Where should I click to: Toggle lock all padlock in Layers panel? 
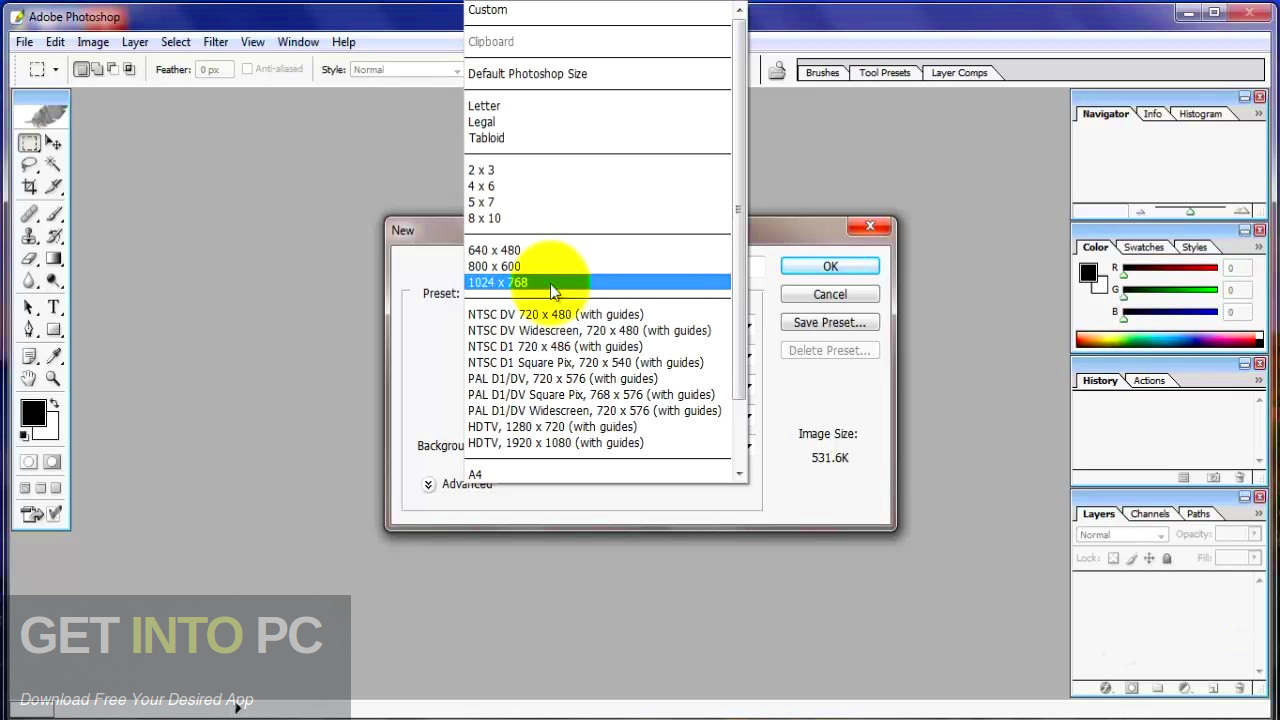click(x=1167, y=558)
